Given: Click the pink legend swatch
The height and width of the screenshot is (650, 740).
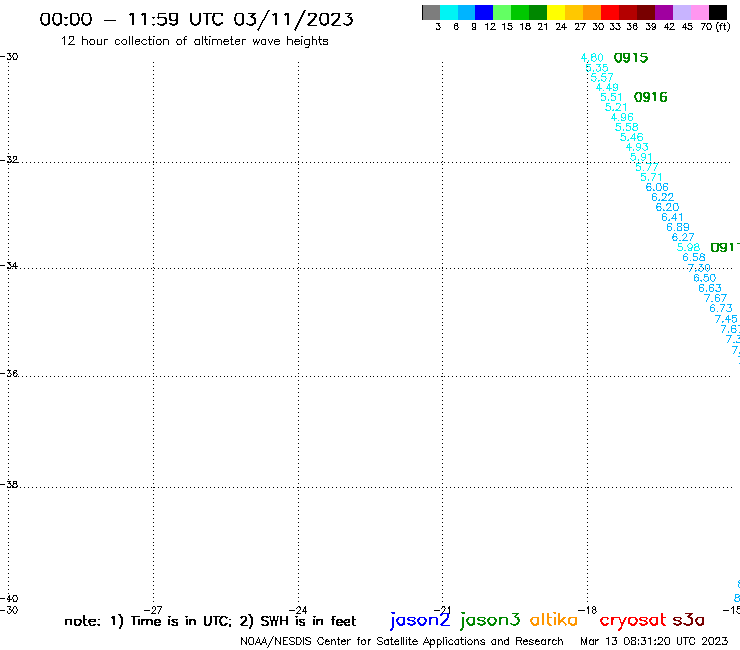Looking at the screenshot, I should click(699, 12).
